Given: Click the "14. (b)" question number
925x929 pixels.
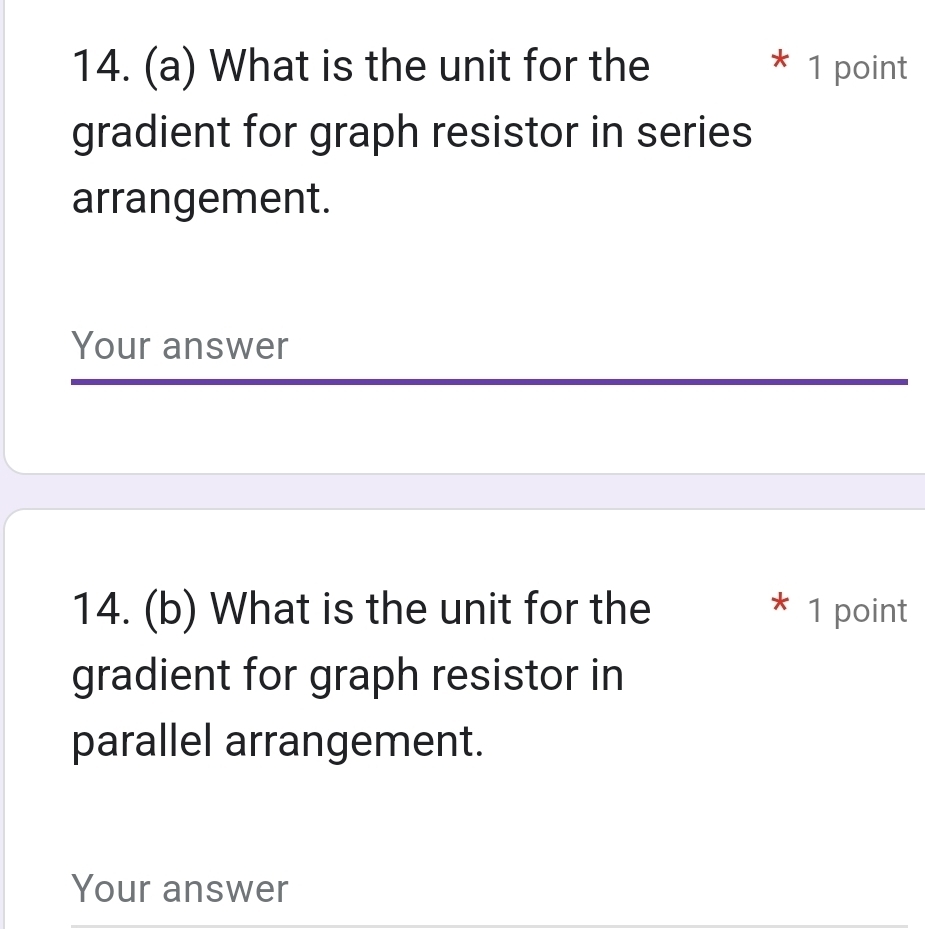Looking at the screenshot, I should click(135, 608).
